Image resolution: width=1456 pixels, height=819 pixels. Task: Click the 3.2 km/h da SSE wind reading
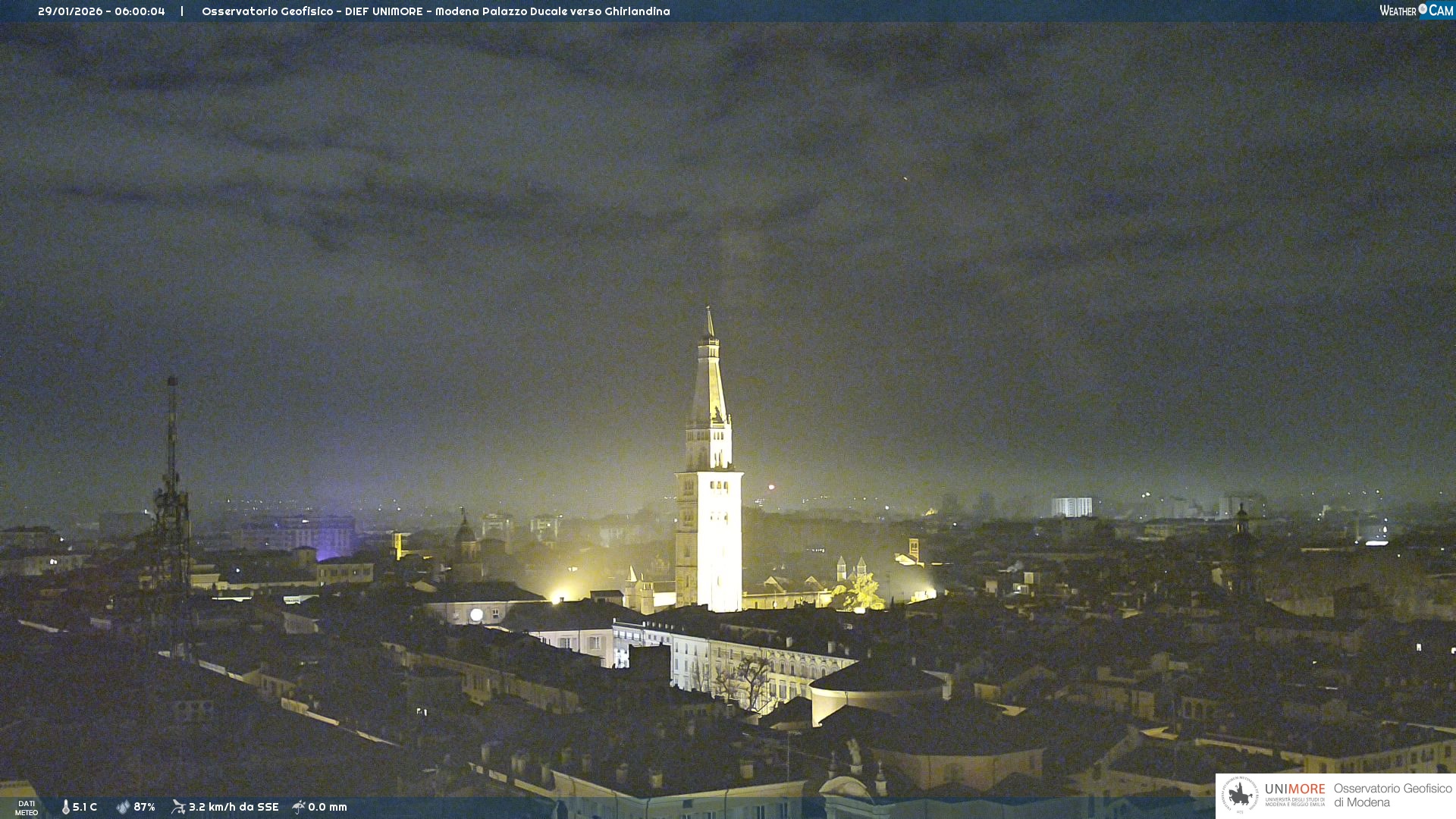coord(234,807)
